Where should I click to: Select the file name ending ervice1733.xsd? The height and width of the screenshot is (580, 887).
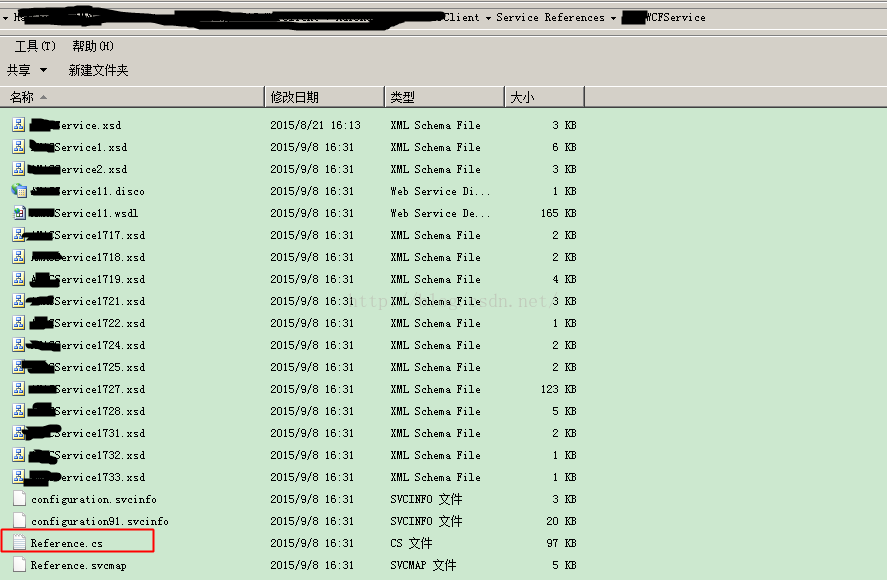coord(87,478)
